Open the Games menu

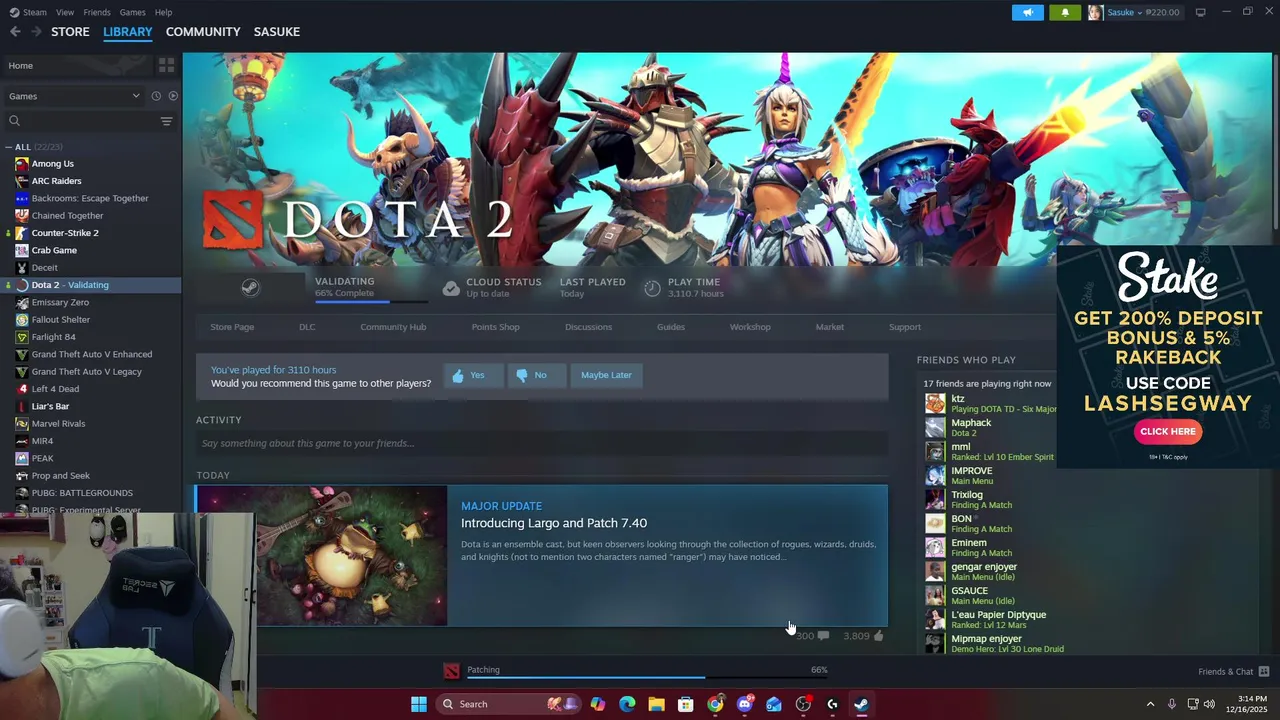point(132,12)
